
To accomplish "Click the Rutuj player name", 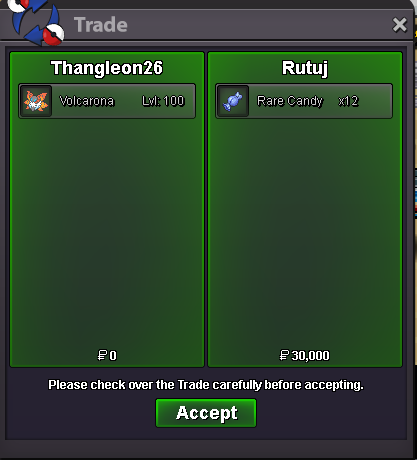I will click(305, 68).
